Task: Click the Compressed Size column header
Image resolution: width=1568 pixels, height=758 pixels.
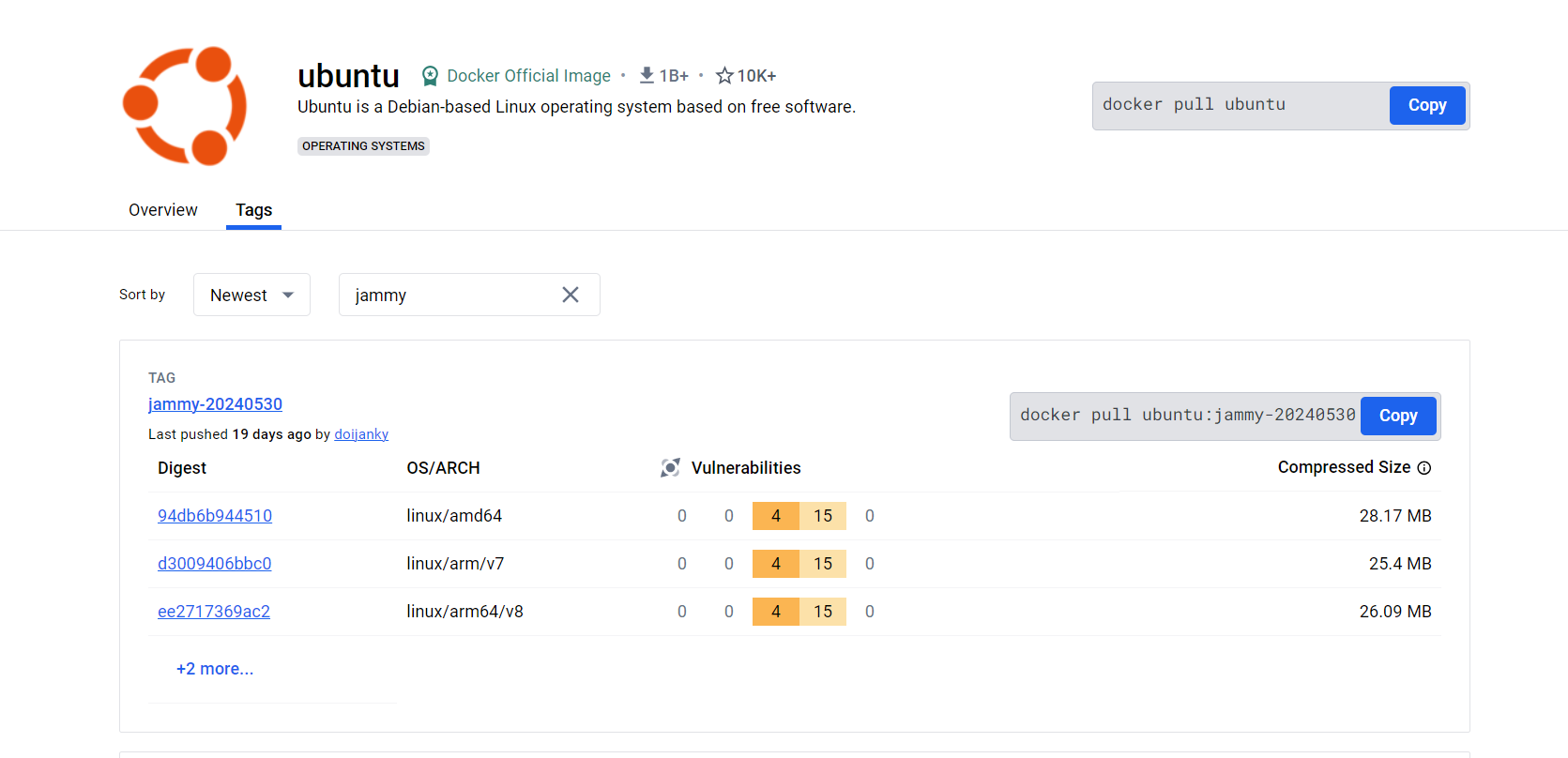Action: click(x=1344, y=467)
